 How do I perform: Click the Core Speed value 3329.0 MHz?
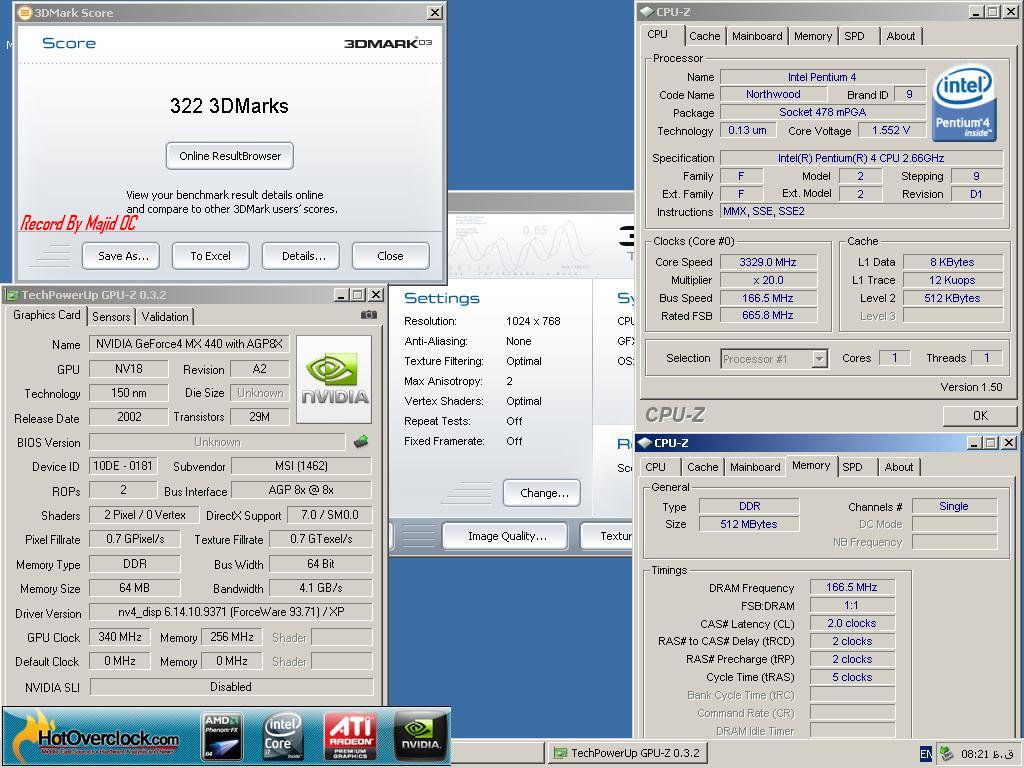click(768, 262)
